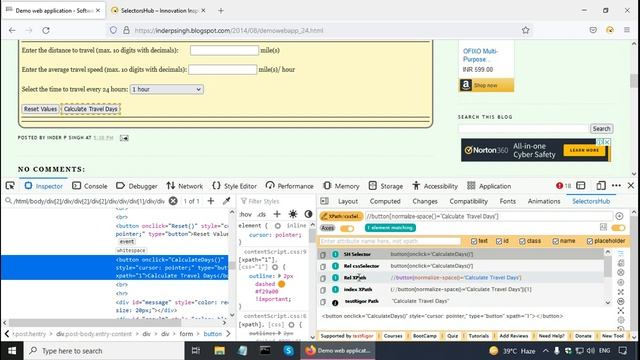This screenshot has width=640, height=360.
Task: Uncheck the placeholder attribute checkbox
Action: 590,241
